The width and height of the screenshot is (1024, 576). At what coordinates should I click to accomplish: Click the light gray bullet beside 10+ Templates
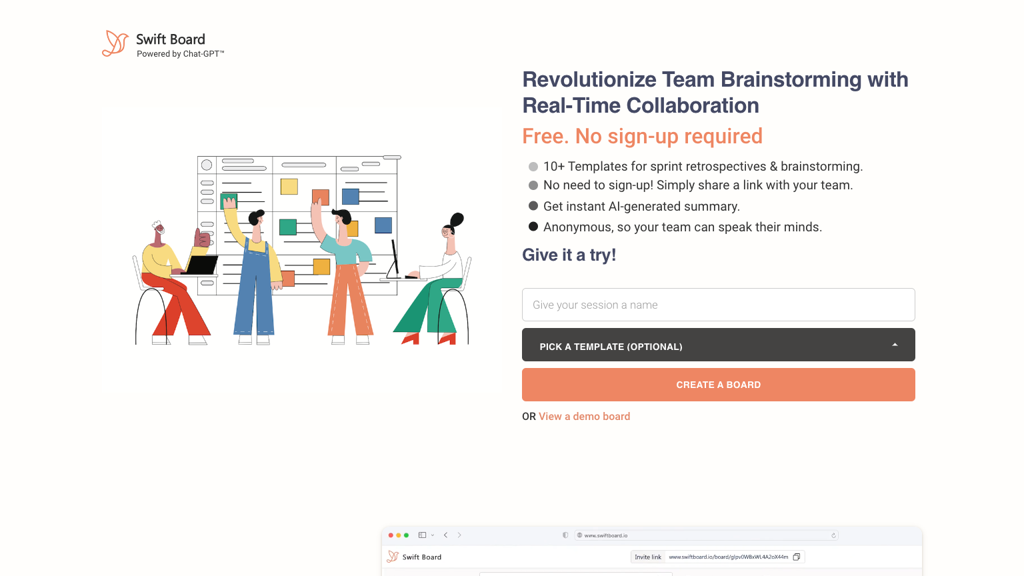point(533,167)
